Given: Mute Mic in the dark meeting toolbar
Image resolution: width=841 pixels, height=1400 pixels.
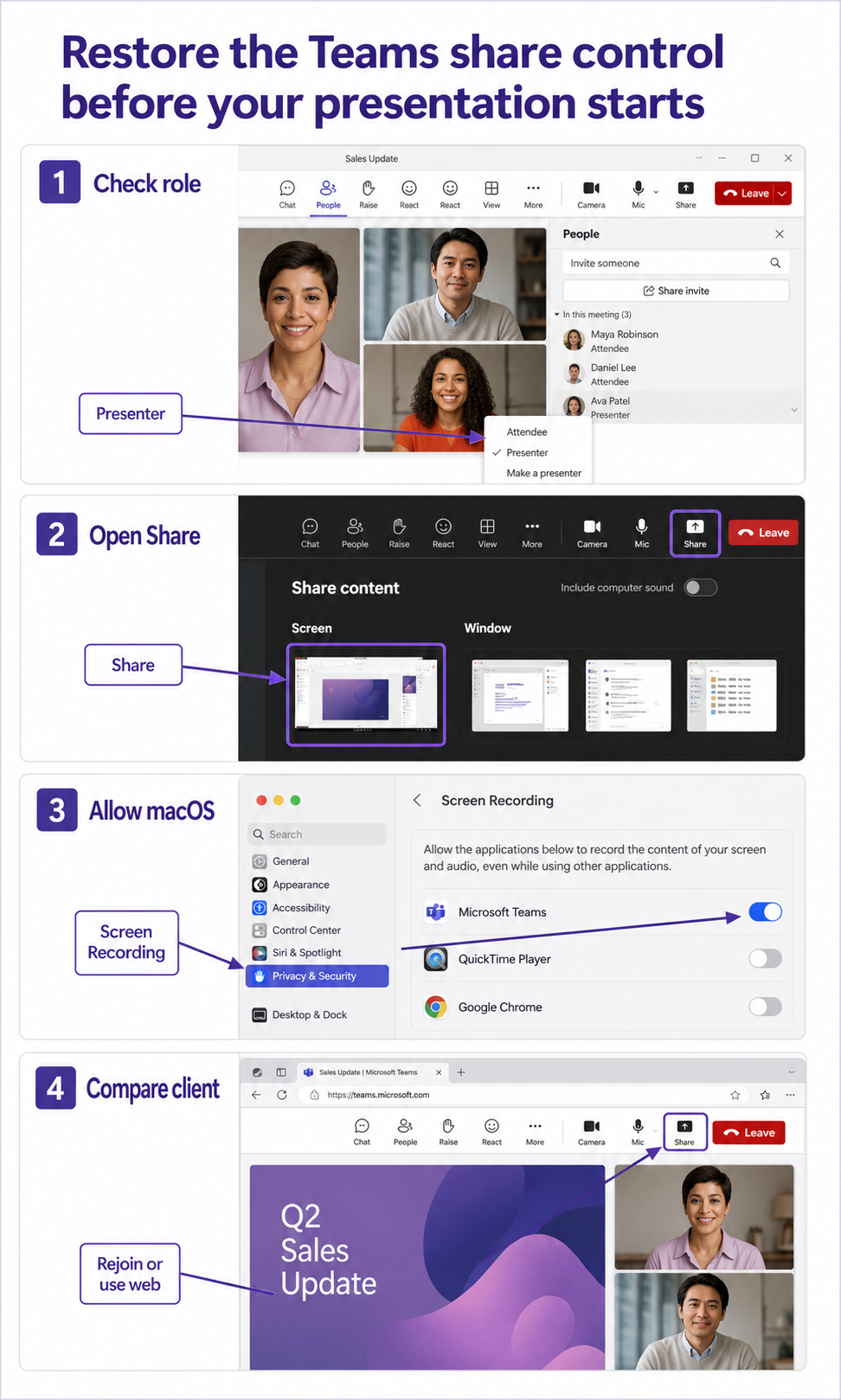Looking at the screenshot, I should [x=641, y=533].
